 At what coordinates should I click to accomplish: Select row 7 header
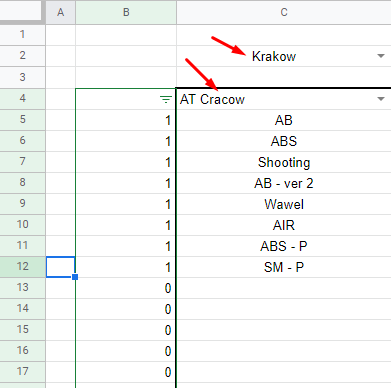point(22,162)
